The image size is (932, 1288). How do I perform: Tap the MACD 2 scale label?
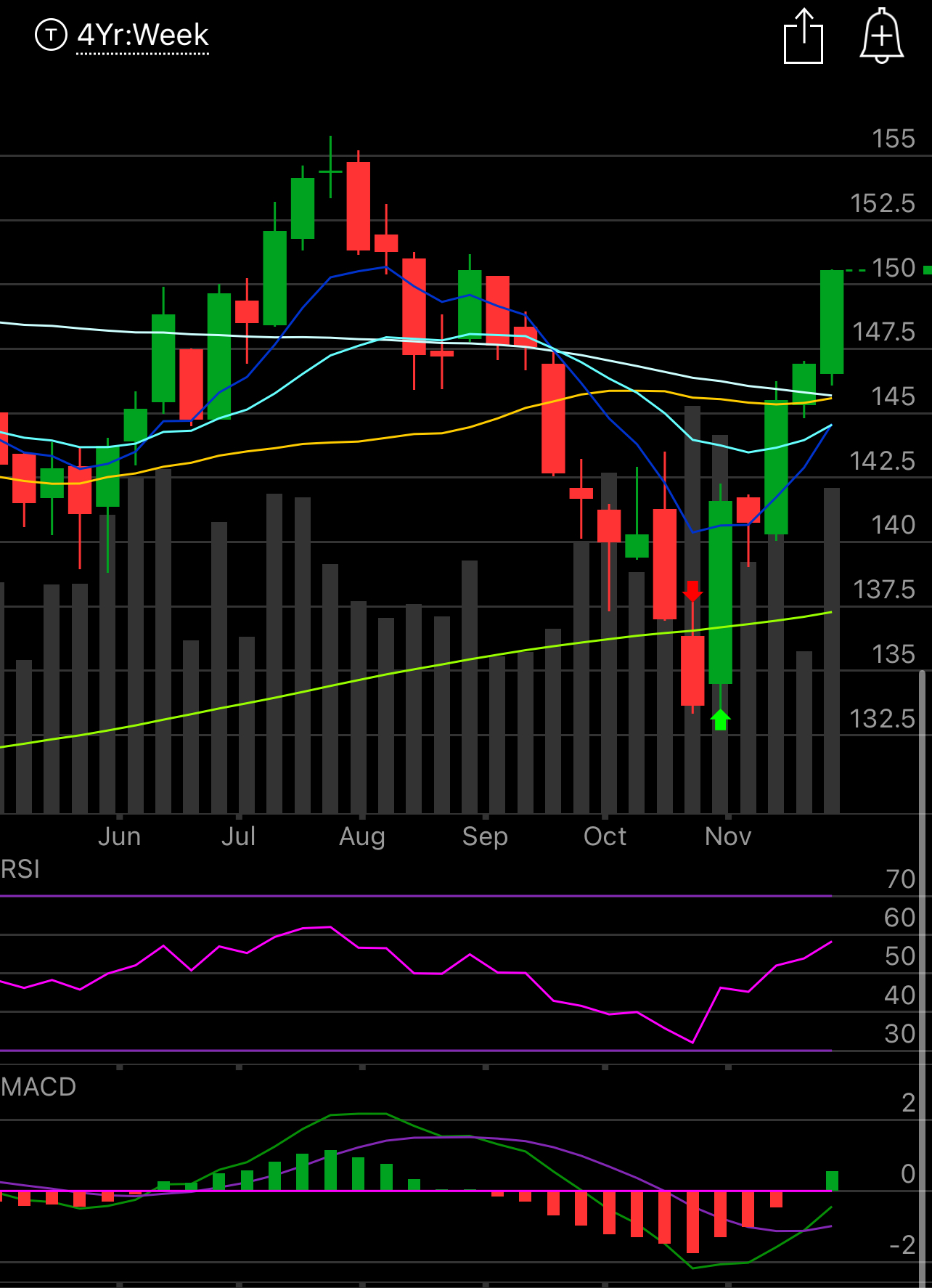click(909, 1103)
